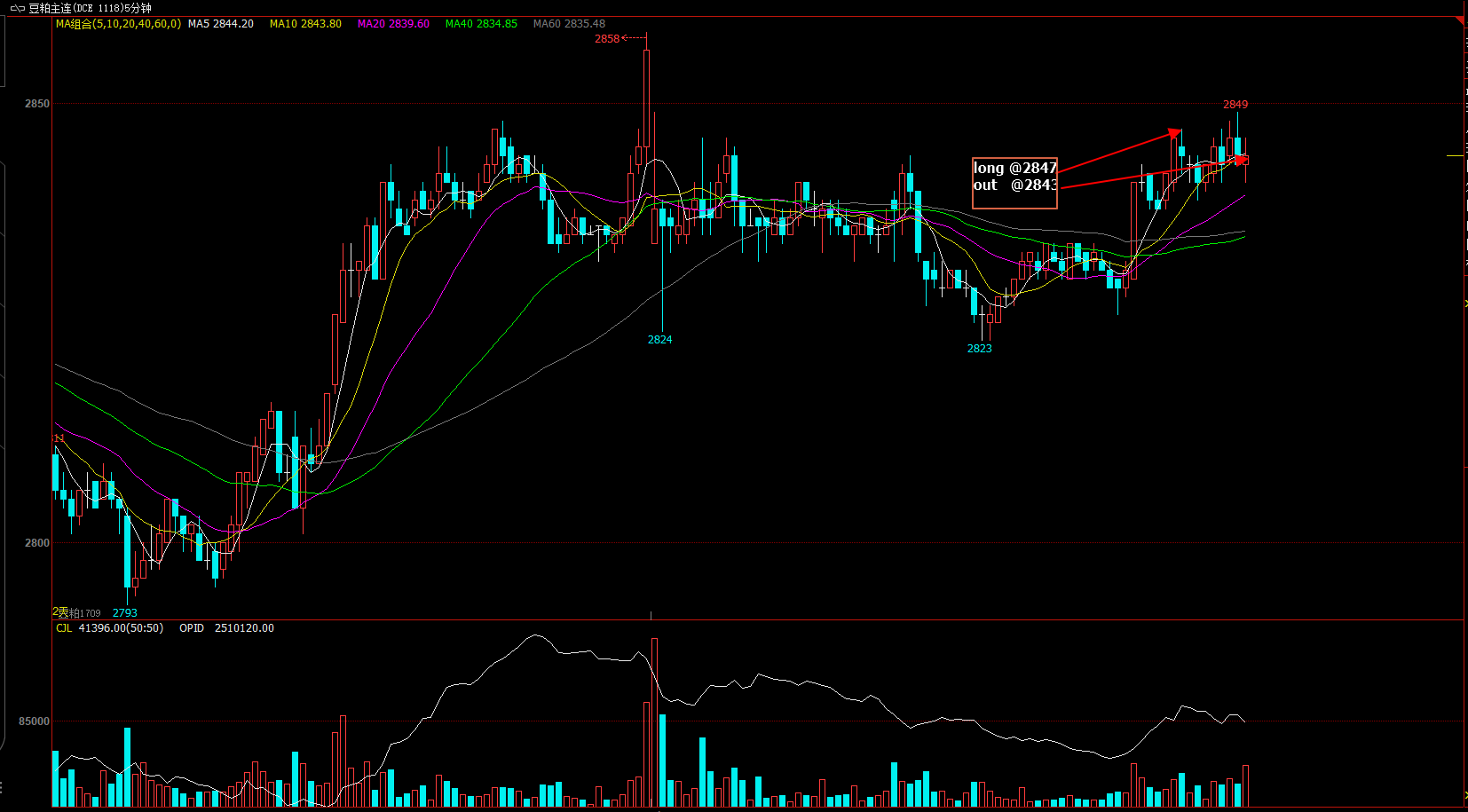Select the MA10 2843.80 value

(x=305, y=24)
